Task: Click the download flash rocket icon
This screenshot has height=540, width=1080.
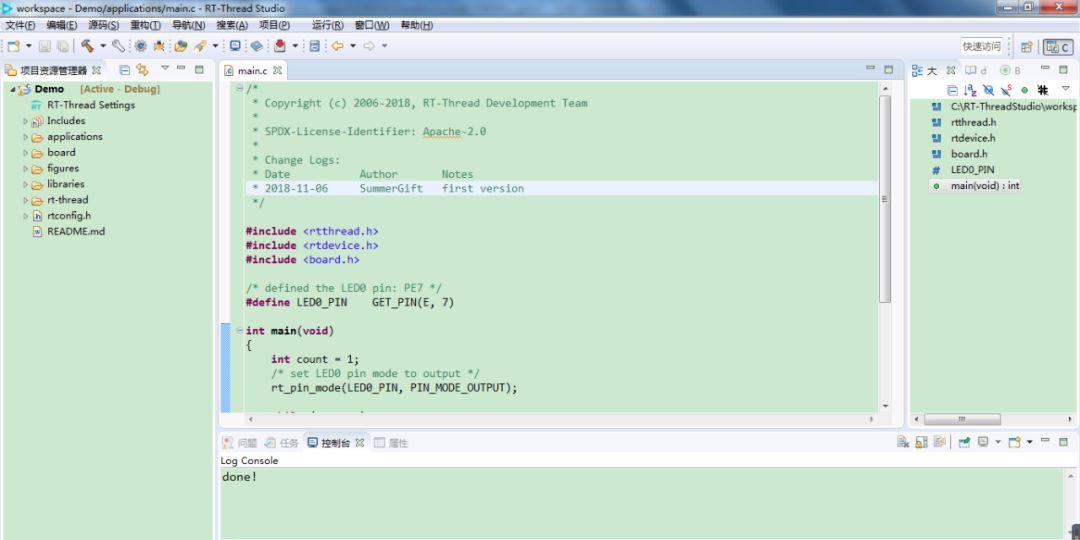Action: pyautogui.click(x=200, y=46)
